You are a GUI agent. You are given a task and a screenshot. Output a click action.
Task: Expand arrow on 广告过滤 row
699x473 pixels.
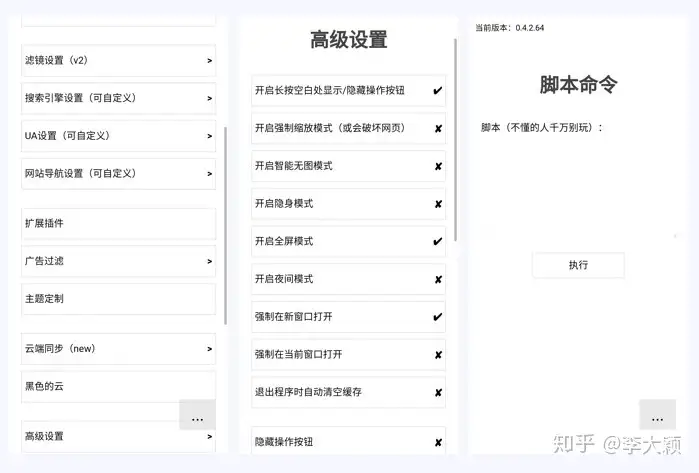[210, 261]
